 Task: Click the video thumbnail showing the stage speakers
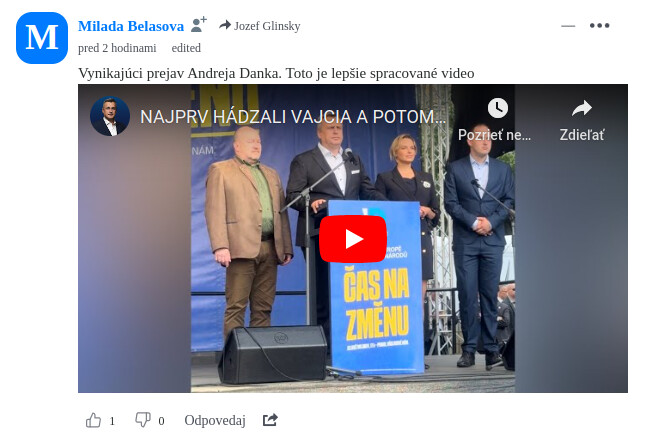(353, 239)
